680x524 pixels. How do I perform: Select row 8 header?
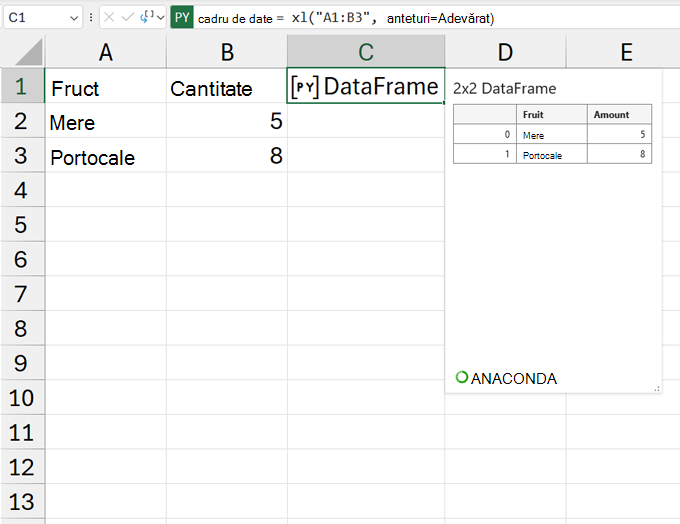coord(23,328)
